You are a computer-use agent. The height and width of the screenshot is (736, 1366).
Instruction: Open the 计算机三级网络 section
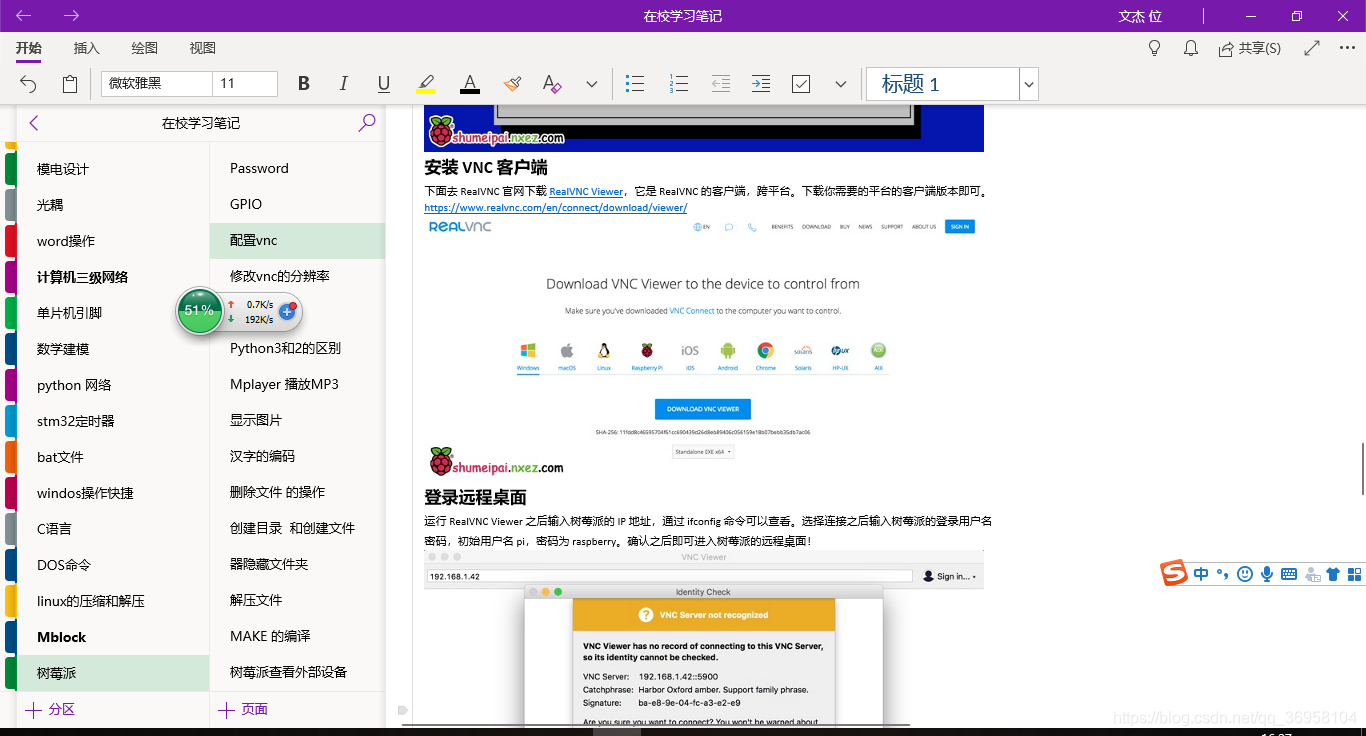(x=113, y=277)
